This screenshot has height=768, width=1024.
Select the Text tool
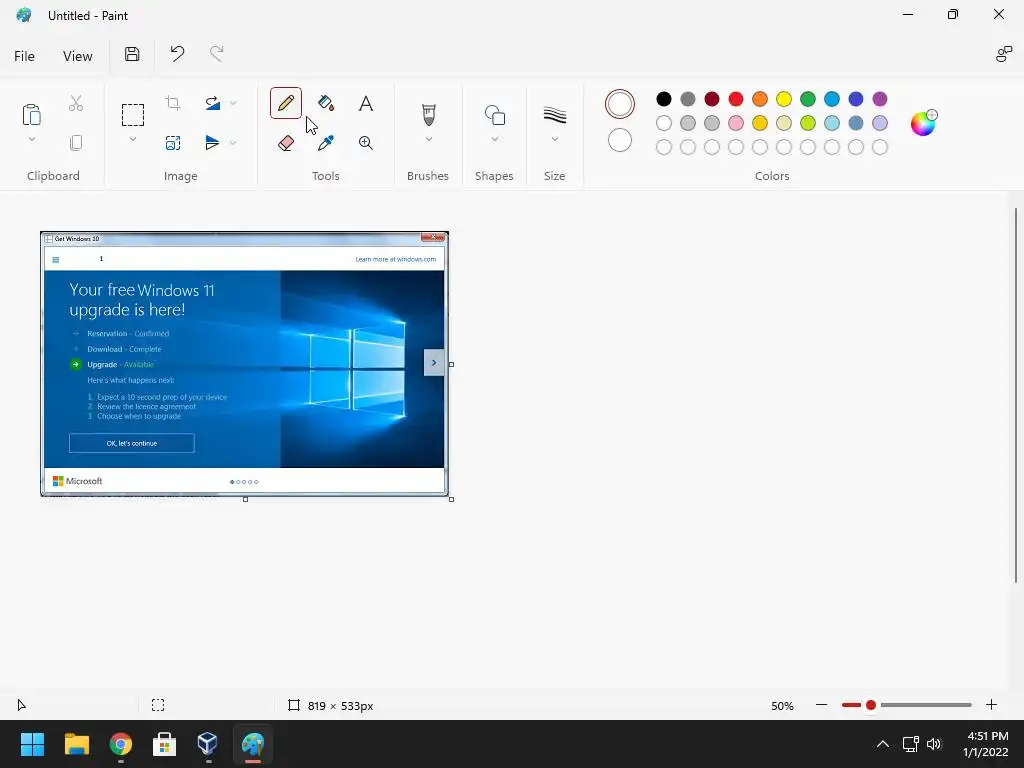[366, 103]
